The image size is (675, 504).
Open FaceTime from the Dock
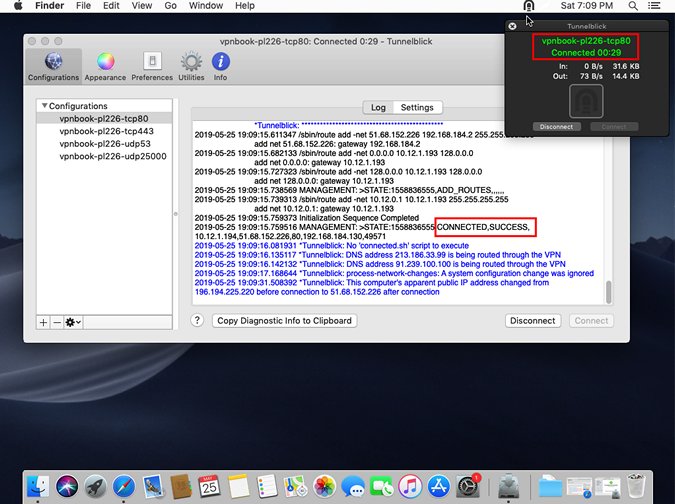pos(381,487)
